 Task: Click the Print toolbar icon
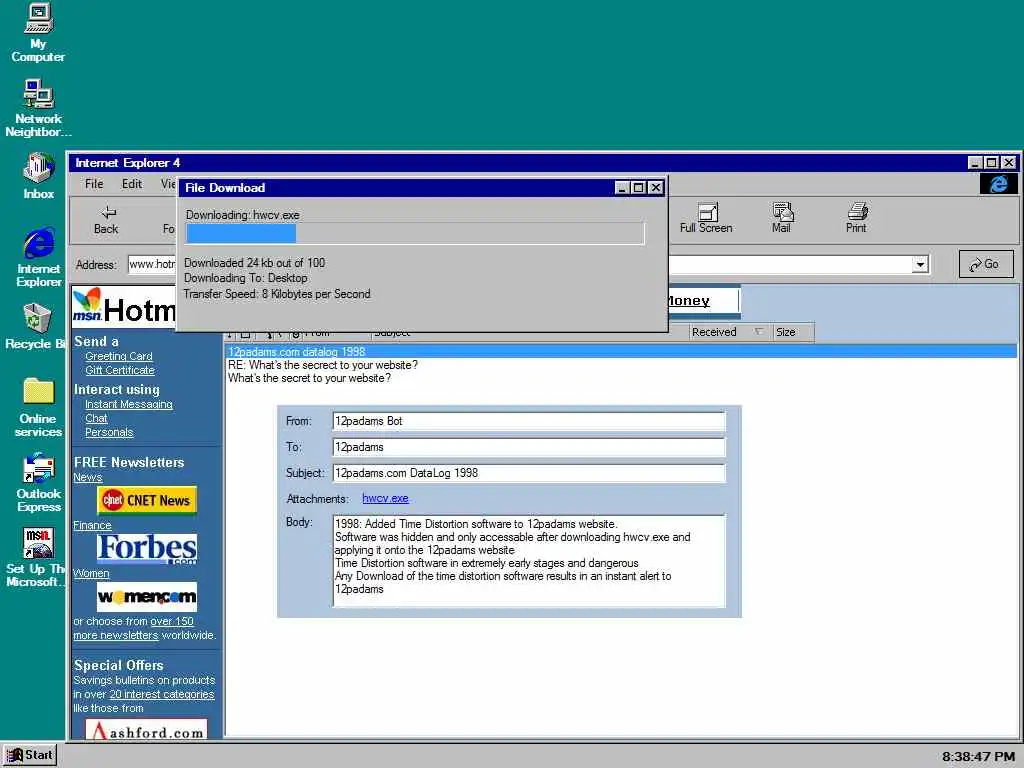coord(856,218)
